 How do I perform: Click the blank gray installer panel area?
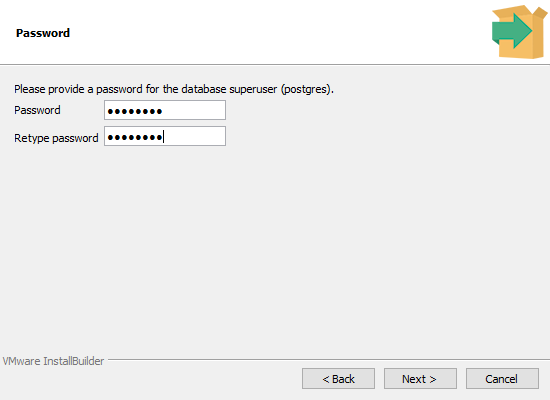(275, 246)
